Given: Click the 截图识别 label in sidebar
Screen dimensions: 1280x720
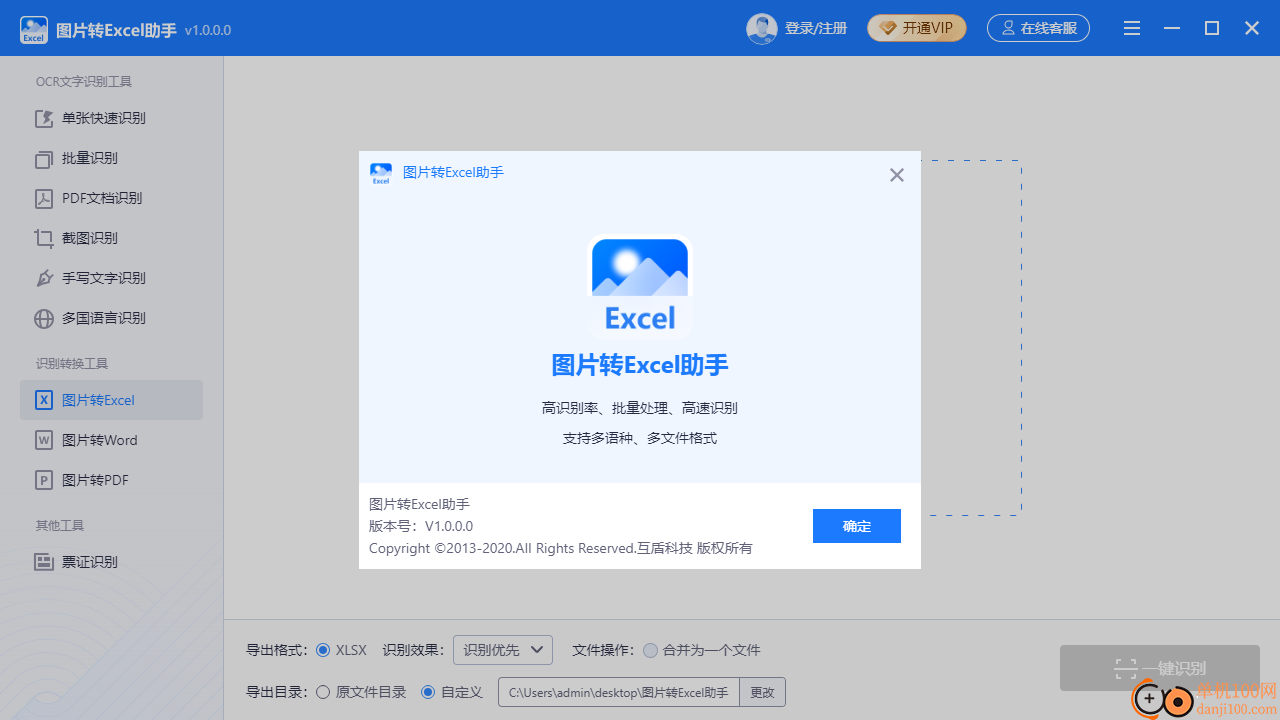Looking at the screenshot, I should [90, 238].
